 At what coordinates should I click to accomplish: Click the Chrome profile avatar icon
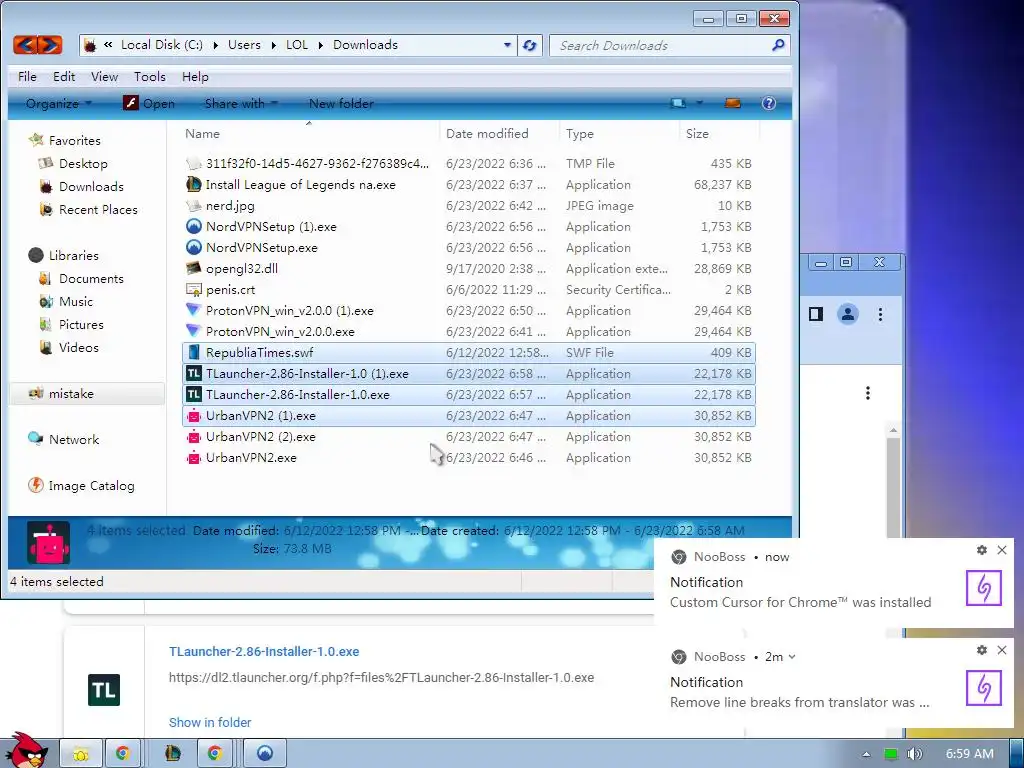point(848,314)
